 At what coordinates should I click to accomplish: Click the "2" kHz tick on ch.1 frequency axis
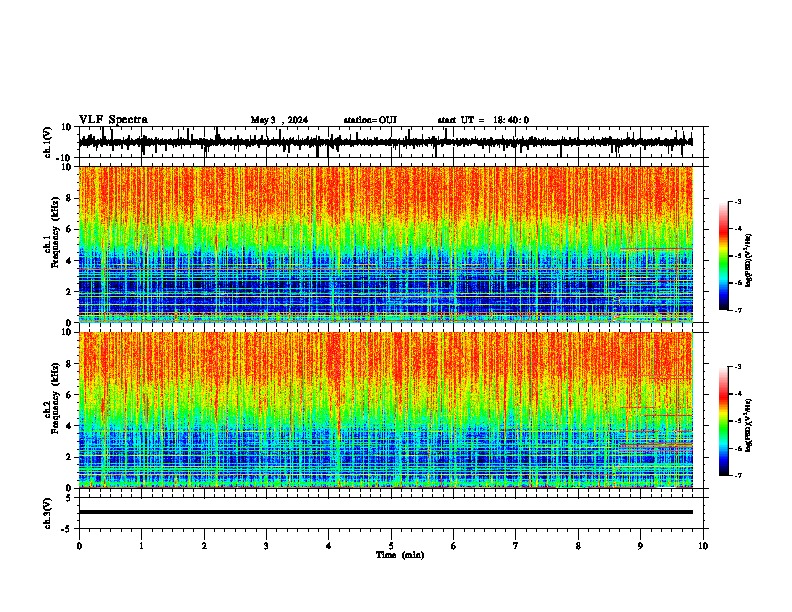(x=69, y=292)
